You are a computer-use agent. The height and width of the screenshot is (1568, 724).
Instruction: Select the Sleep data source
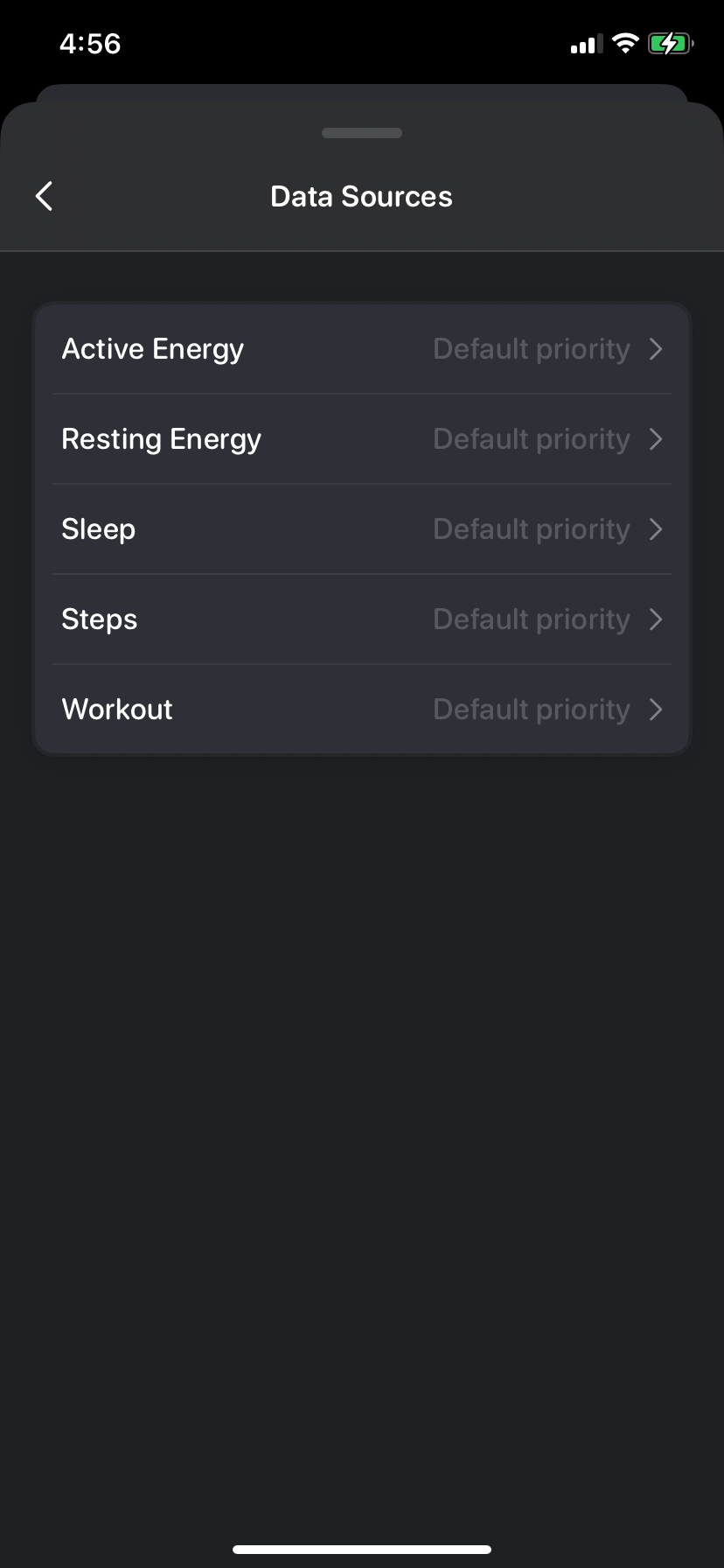pyautogui.click(x=362, y=528)
